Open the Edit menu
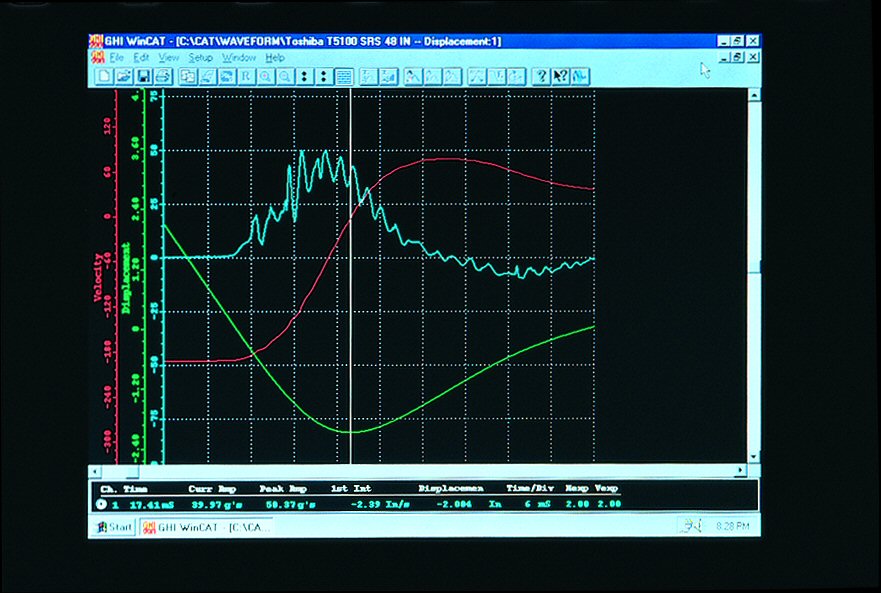881x593 pixels. pyautogui.click(x=141, y=57)
